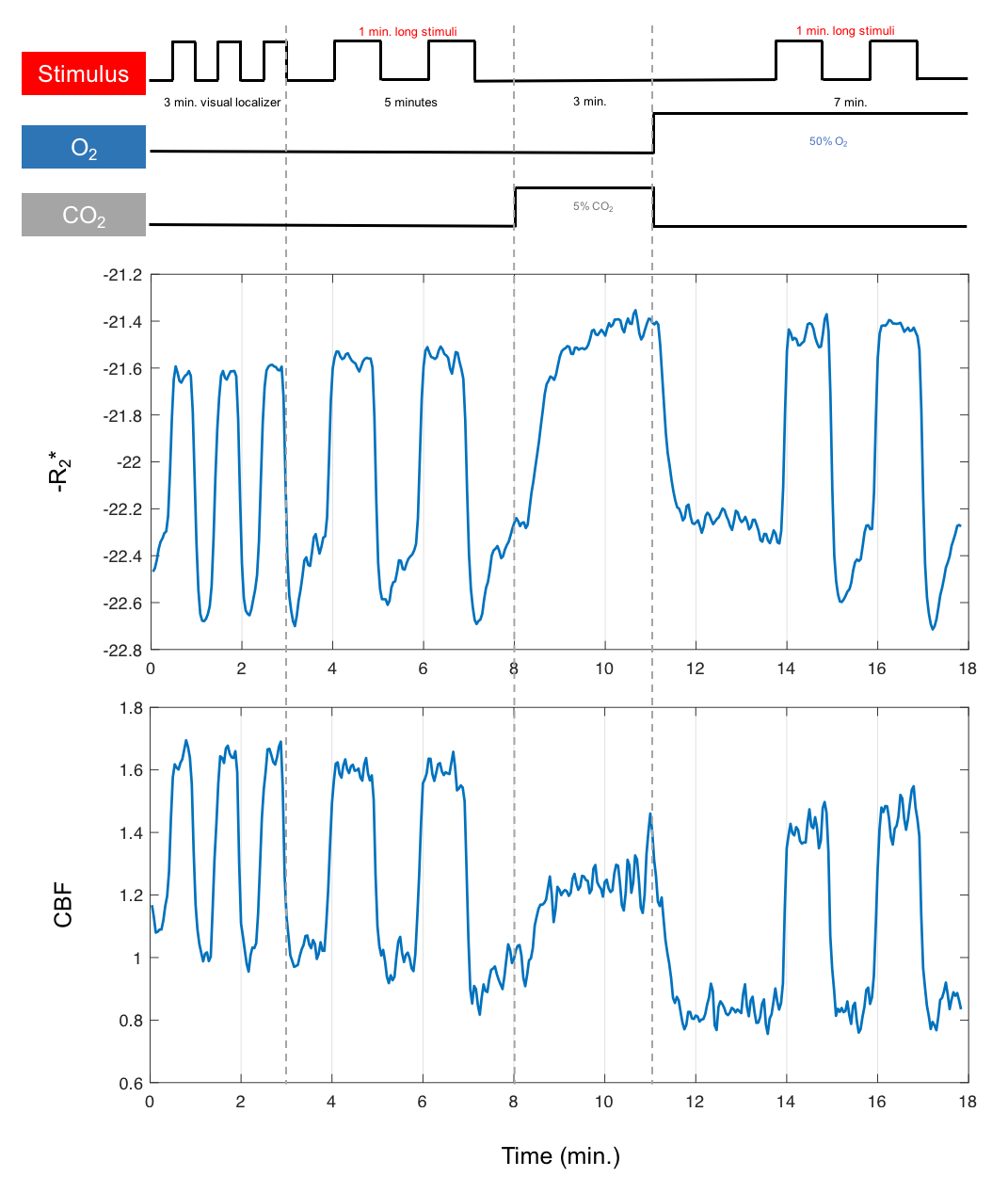This screenshot has height=1193, width=1008.
Task: Click the 18 tick on CBF time axis
Action: coord(967,1102)
